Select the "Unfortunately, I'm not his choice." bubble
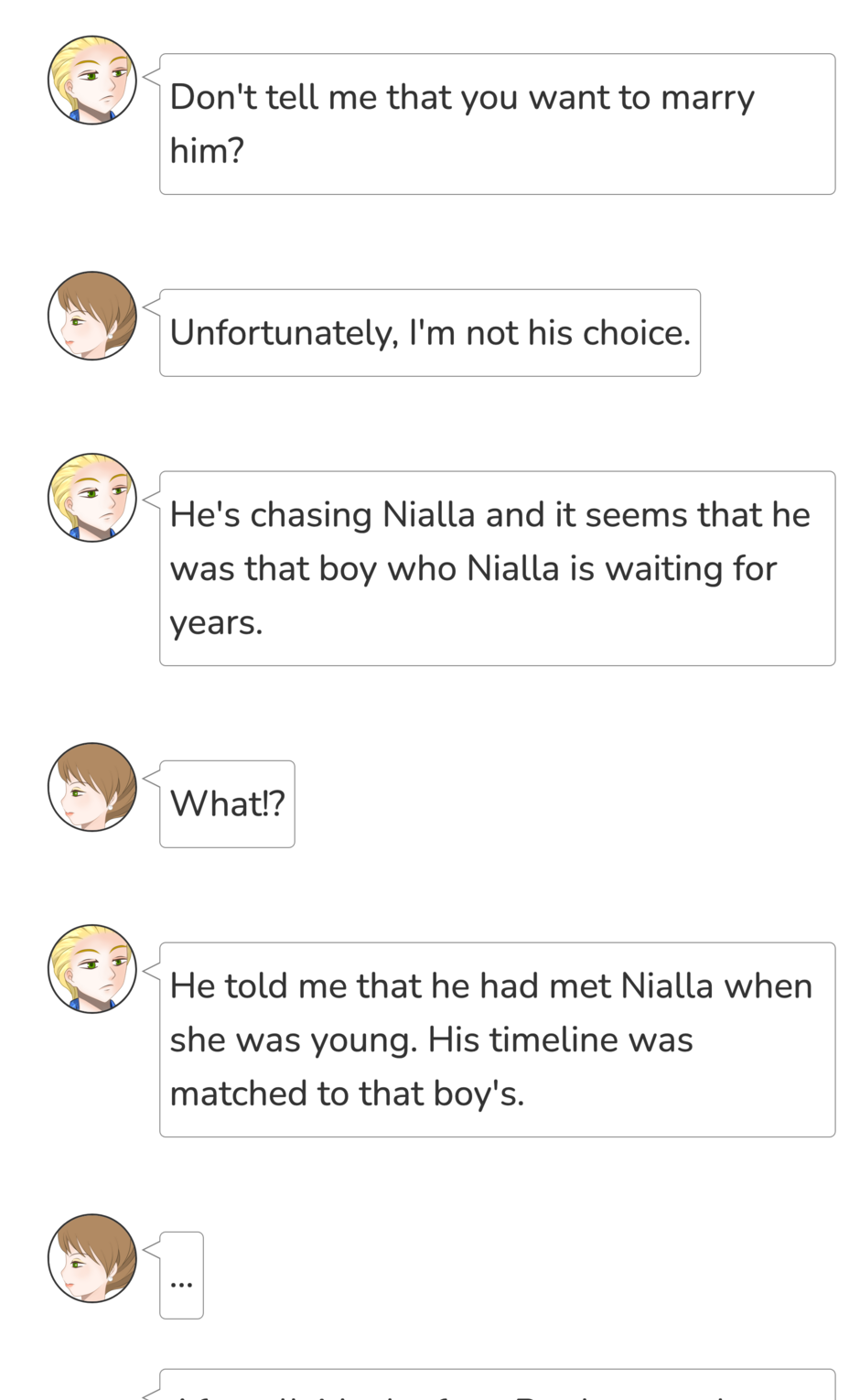 pyautogui.click(x=430, y=333)
